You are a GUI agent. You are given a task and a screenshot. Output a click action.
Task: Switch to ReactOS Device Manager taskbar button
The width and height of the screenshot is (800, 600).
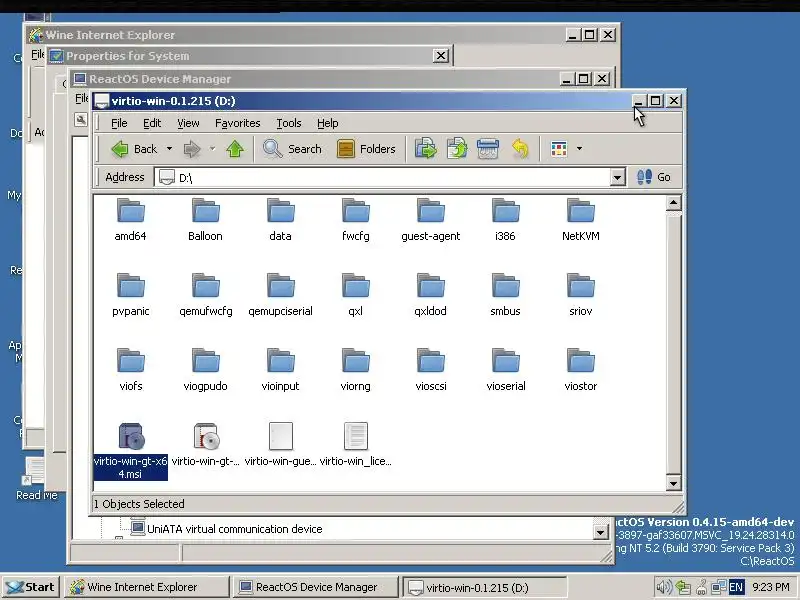pos(315,587)
